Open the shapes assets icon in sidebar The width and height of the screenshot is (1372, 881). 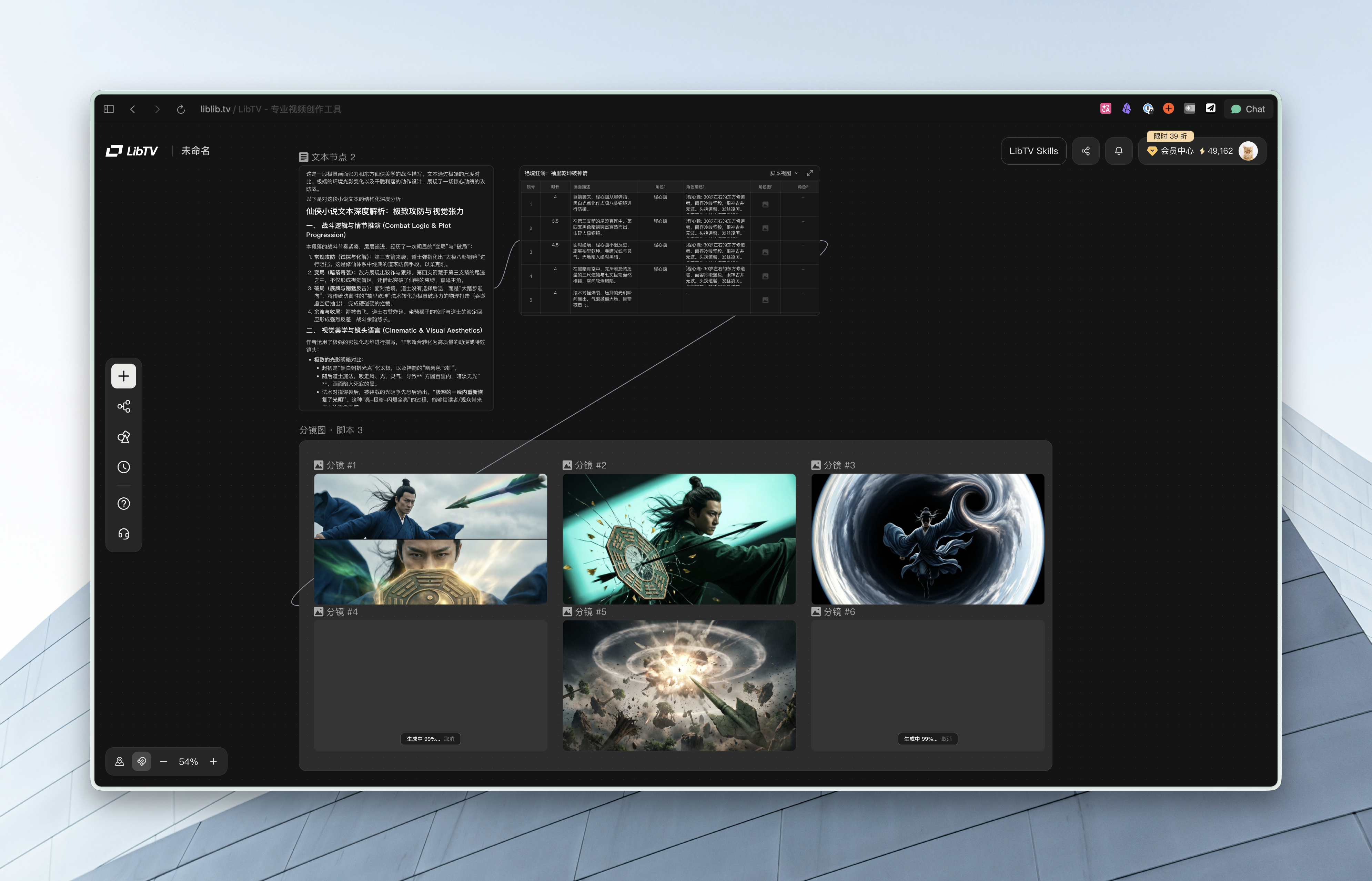click(x=123, y=437)
